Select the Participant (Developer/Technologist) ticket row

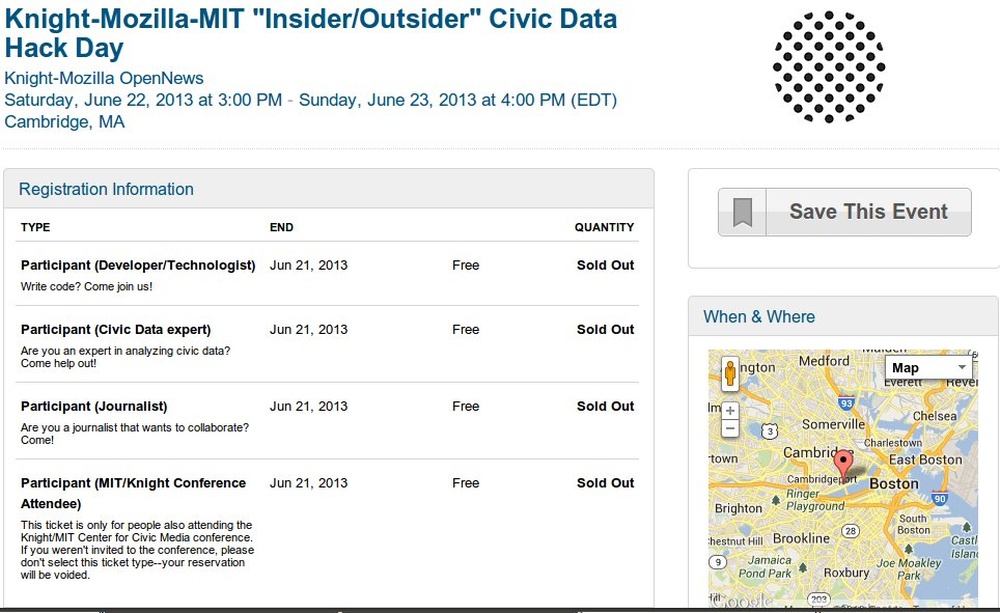pos(327,274)
